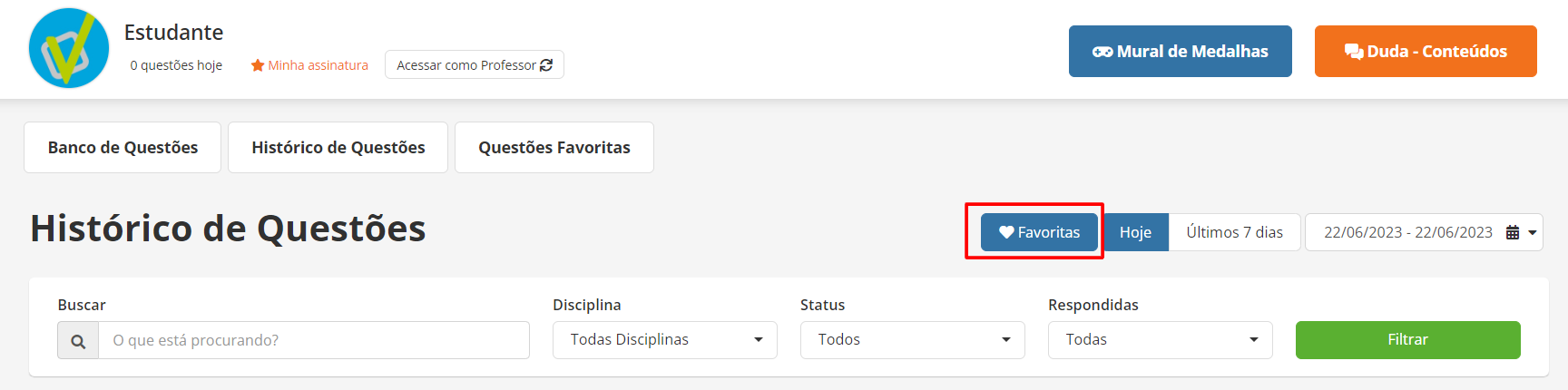Open the Status dropdown showing Todos
The image size is (1568, 390).
(913, 340)
